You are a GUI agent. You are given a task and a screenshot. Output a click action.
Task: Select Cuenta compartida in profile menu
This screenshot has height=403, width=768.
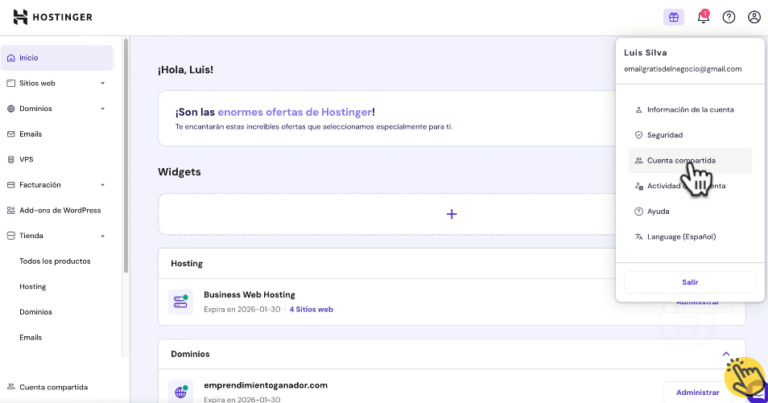click(x=680, y=160)
